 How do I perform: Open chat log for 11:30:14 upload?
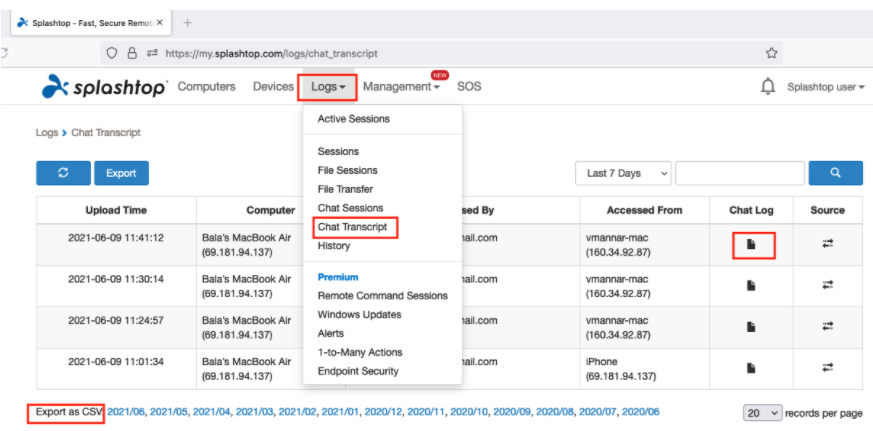pos(751,285)
